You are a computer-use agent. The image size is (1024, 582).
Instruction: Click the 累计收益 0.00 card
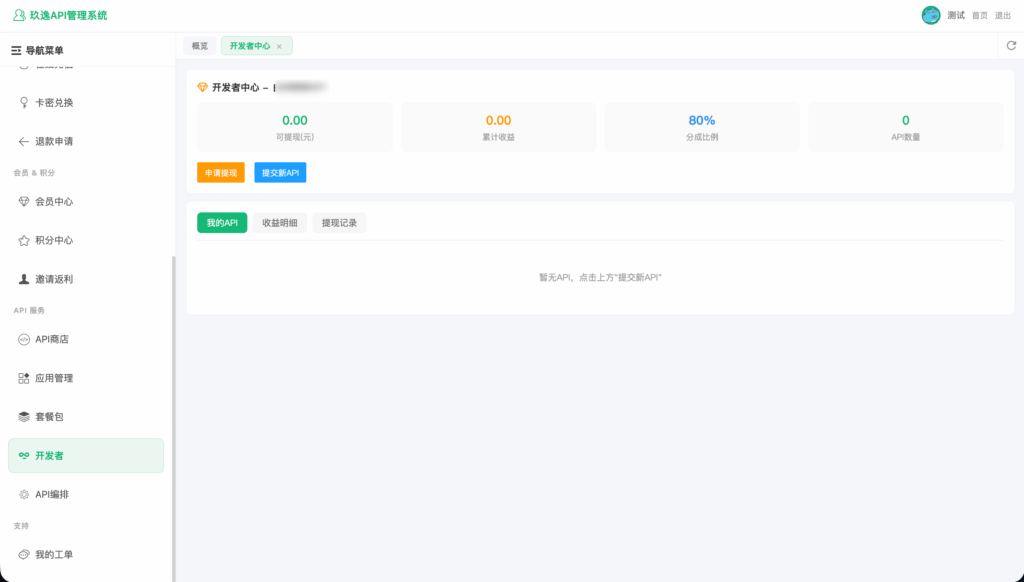pyautogui.click(x=498, y=127)
